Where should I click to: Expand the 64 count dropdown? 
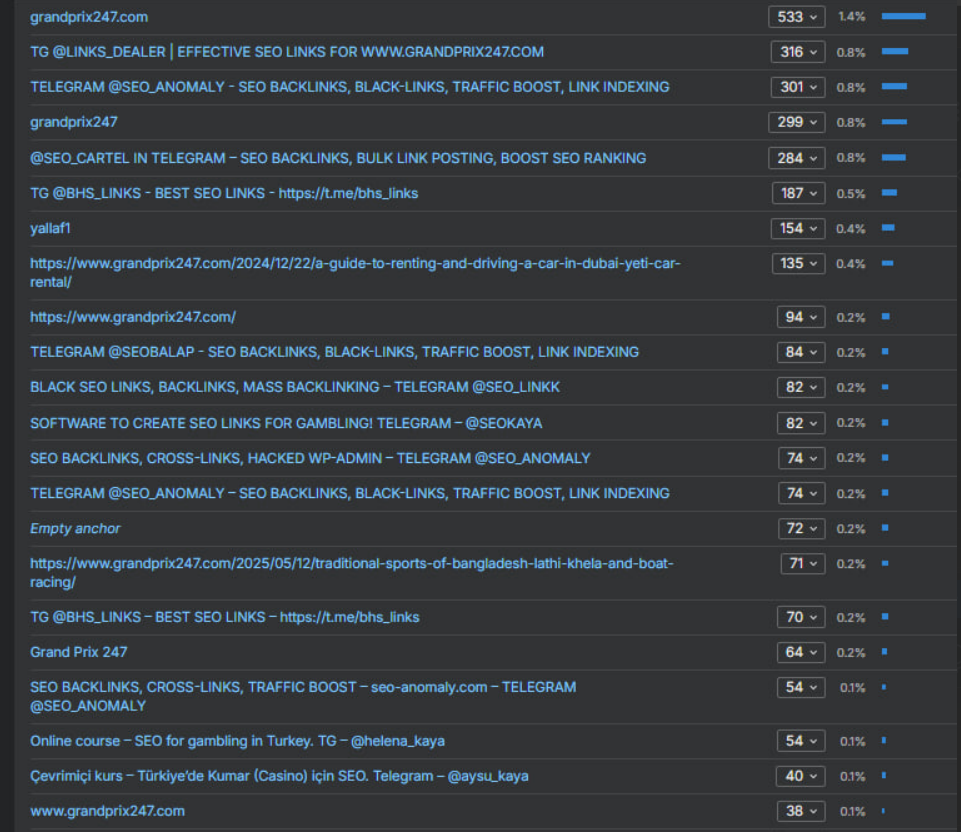[801, 652]
